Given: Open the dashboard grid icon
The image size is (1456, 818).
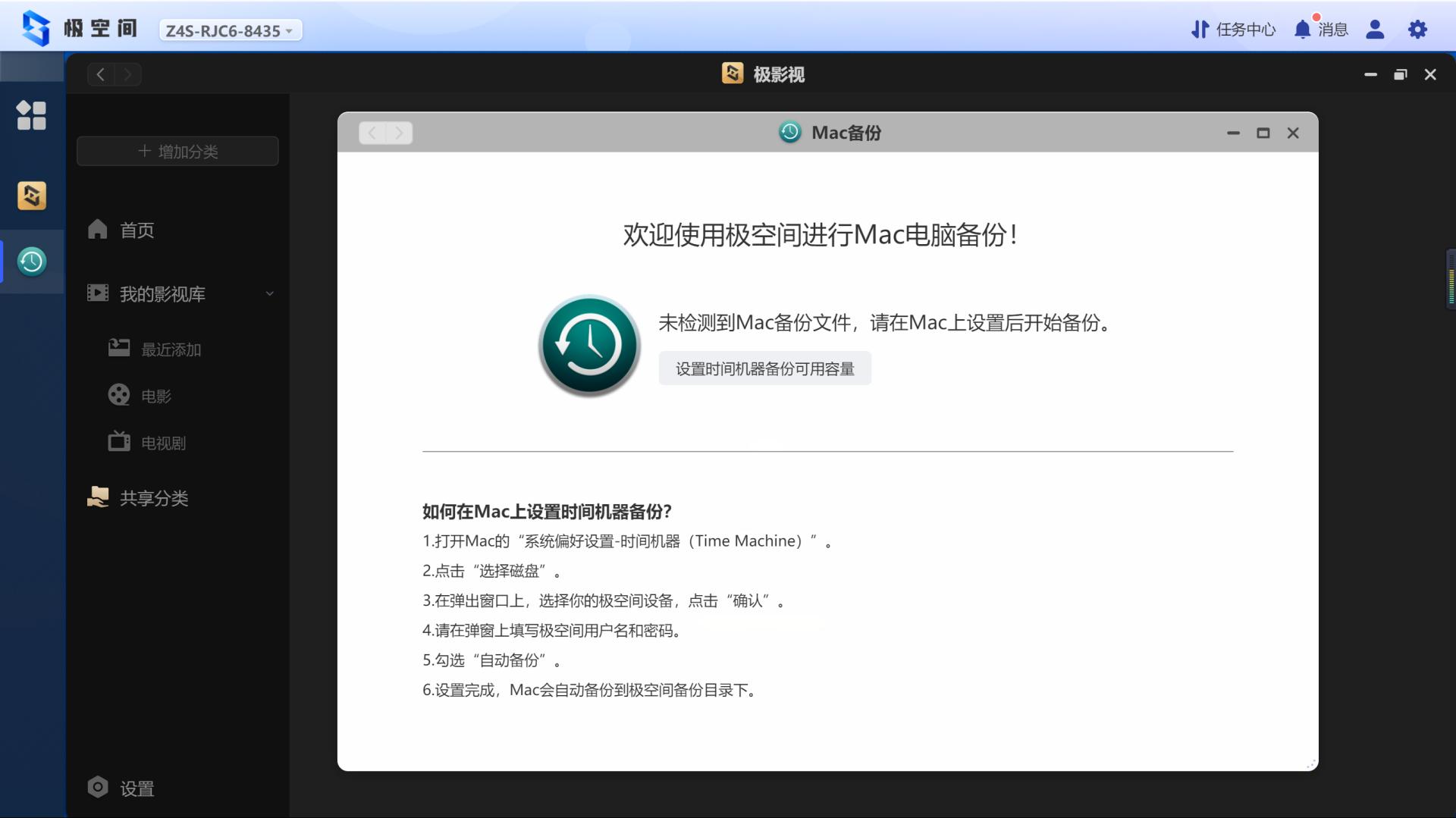Looking at the screenshot, I should click(x=32, y=115).
